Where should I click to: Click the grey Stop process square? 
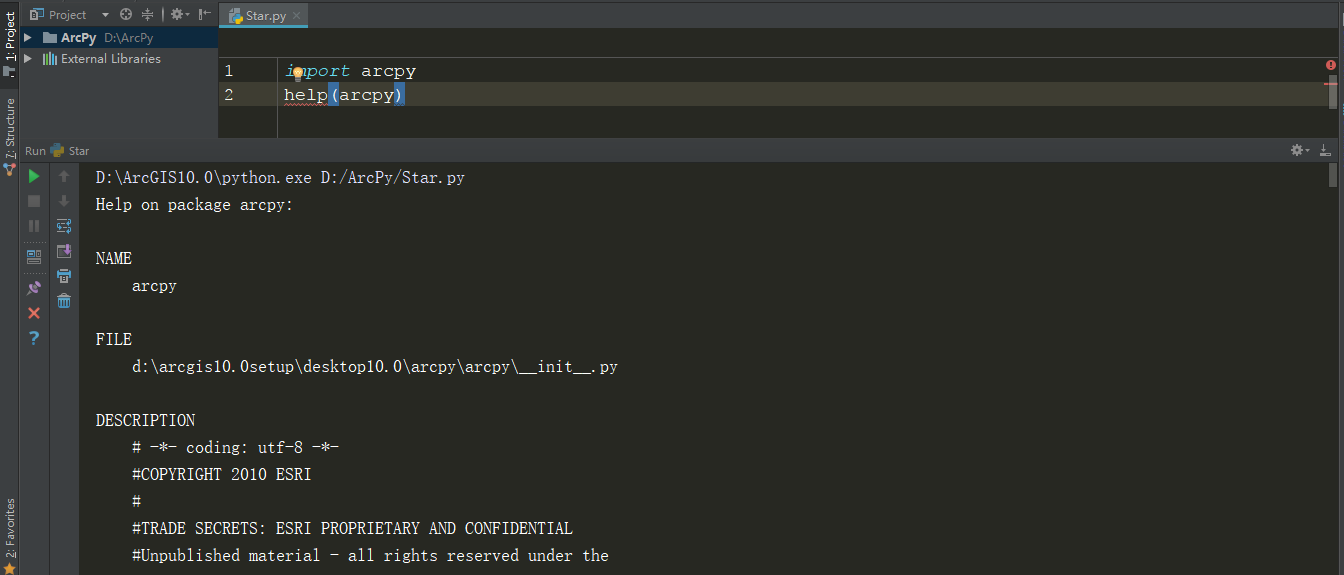pos(34,201)
